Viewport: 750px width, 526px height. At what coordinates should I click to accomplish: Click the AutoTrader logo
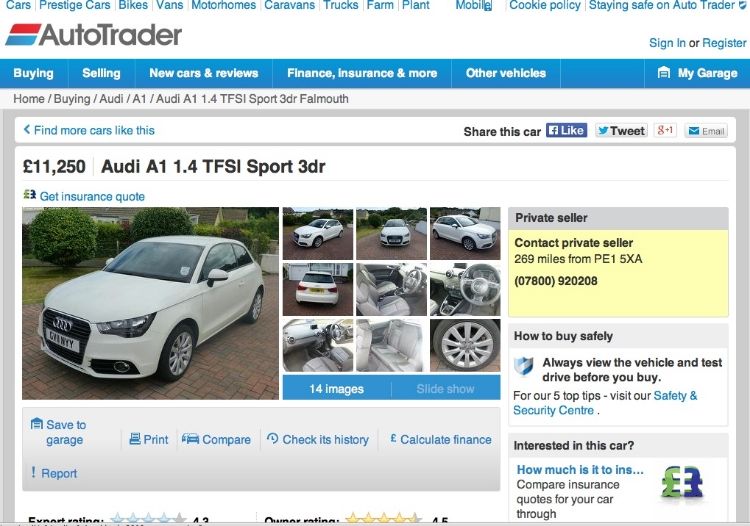[x=94, y=35]
